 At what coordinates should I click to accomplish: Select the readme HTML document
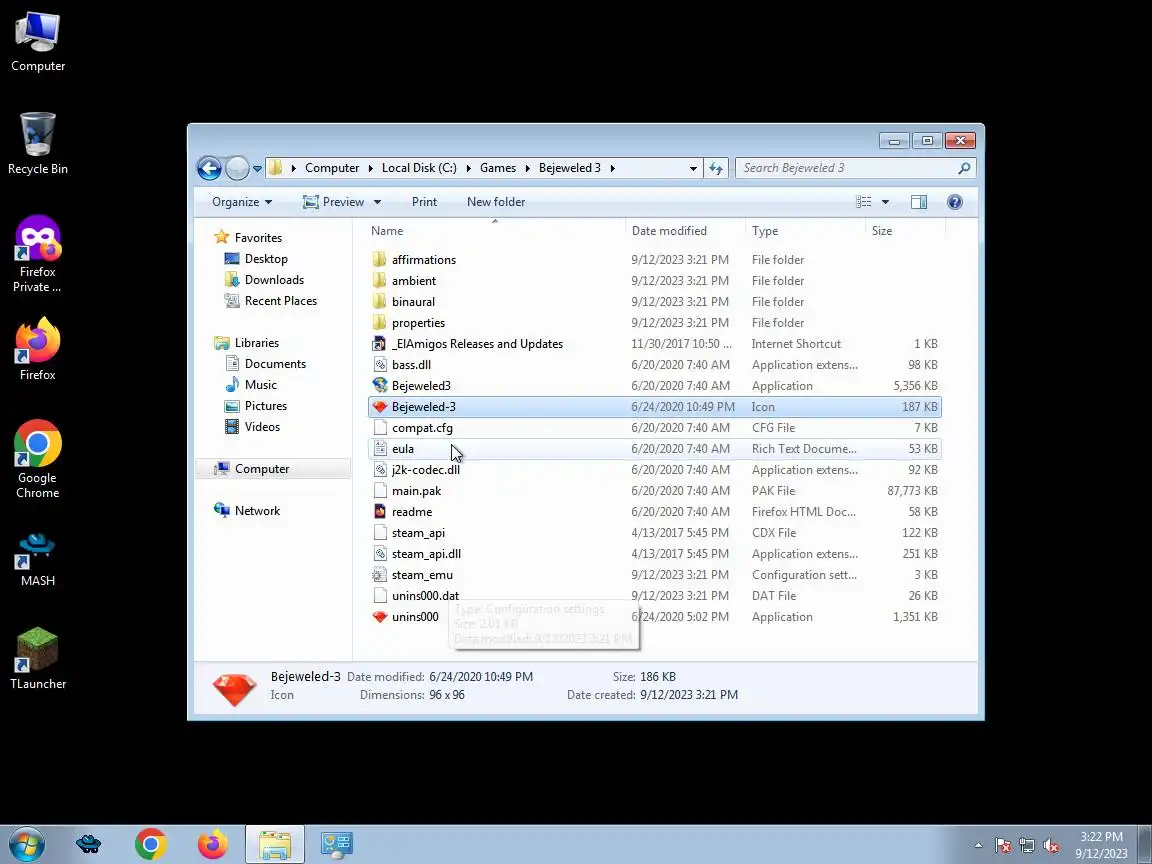click(655, 512)
